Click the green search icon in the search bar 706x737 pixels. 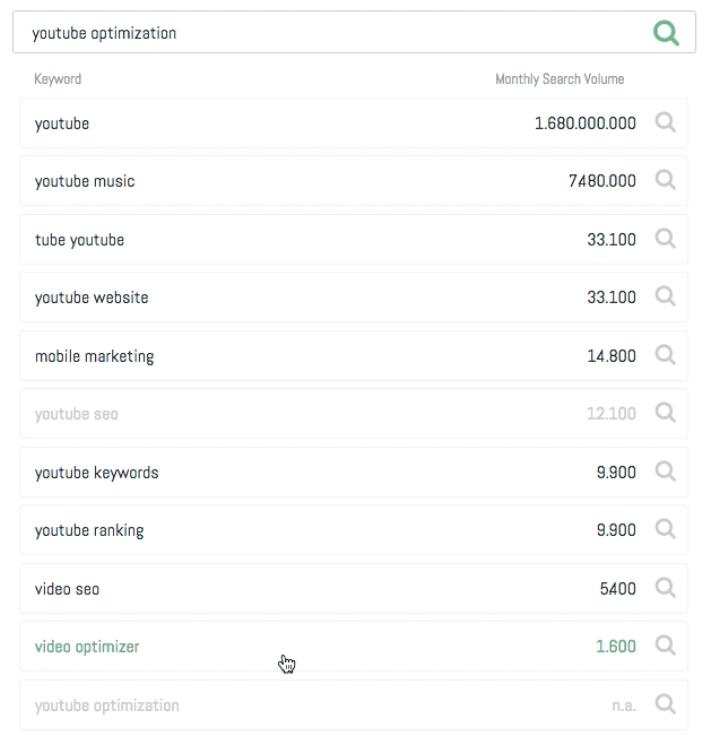click(x=666, y=33)
